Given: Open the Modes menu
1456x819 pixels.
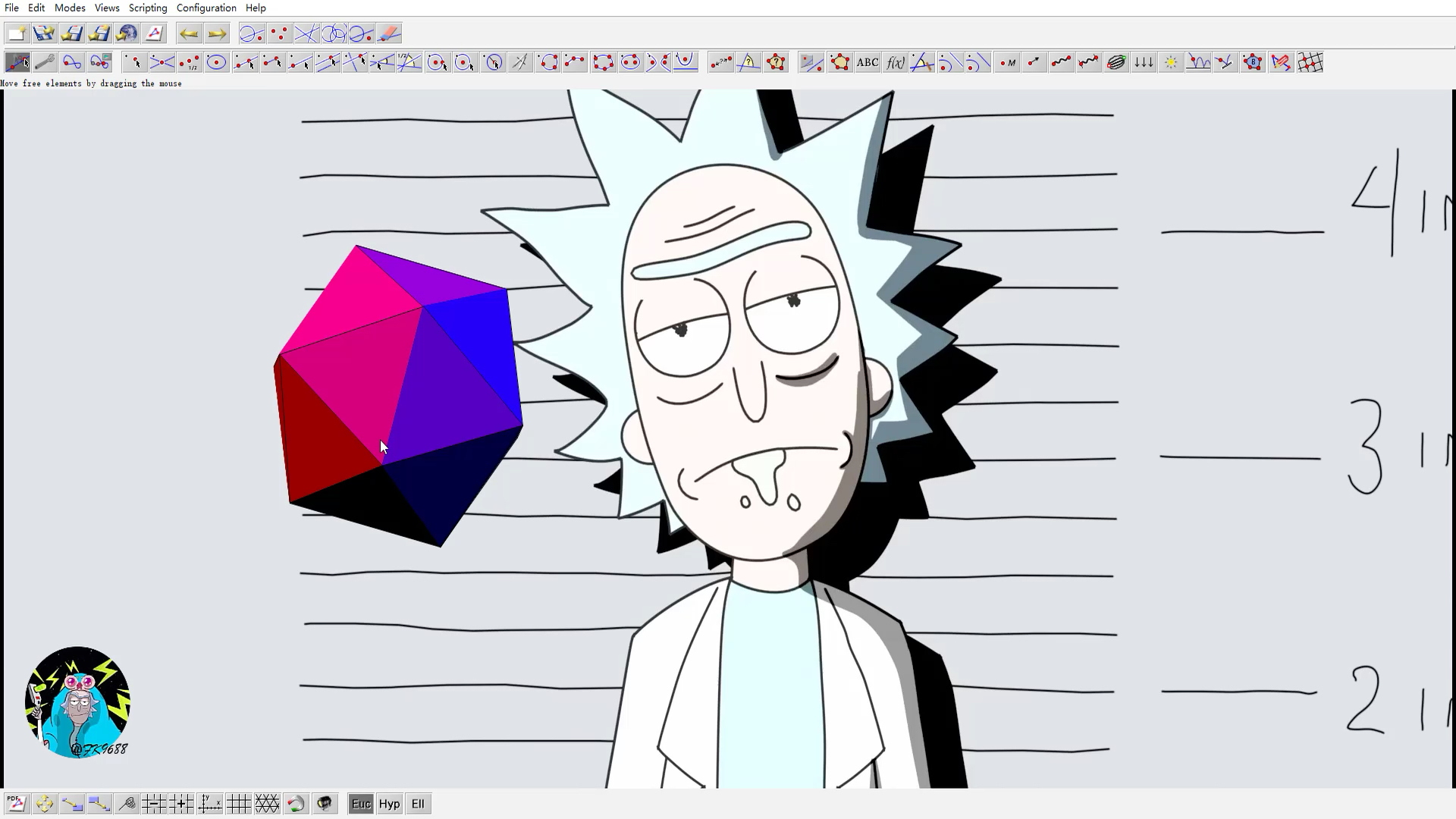Looking at the screenshot, I should point(70,8).
